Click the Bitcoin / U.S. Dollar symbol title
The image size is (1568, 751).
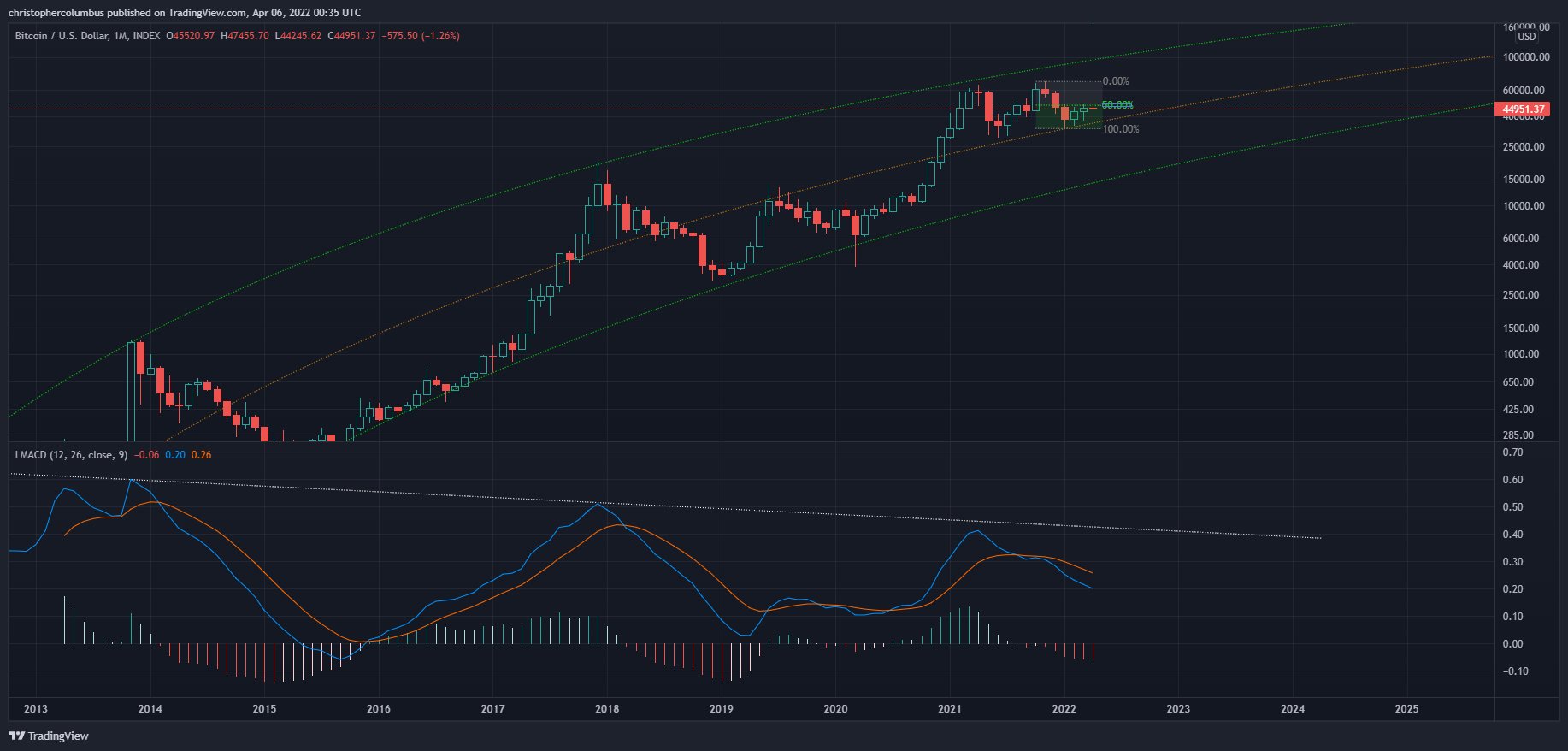[x=87, y=36]
